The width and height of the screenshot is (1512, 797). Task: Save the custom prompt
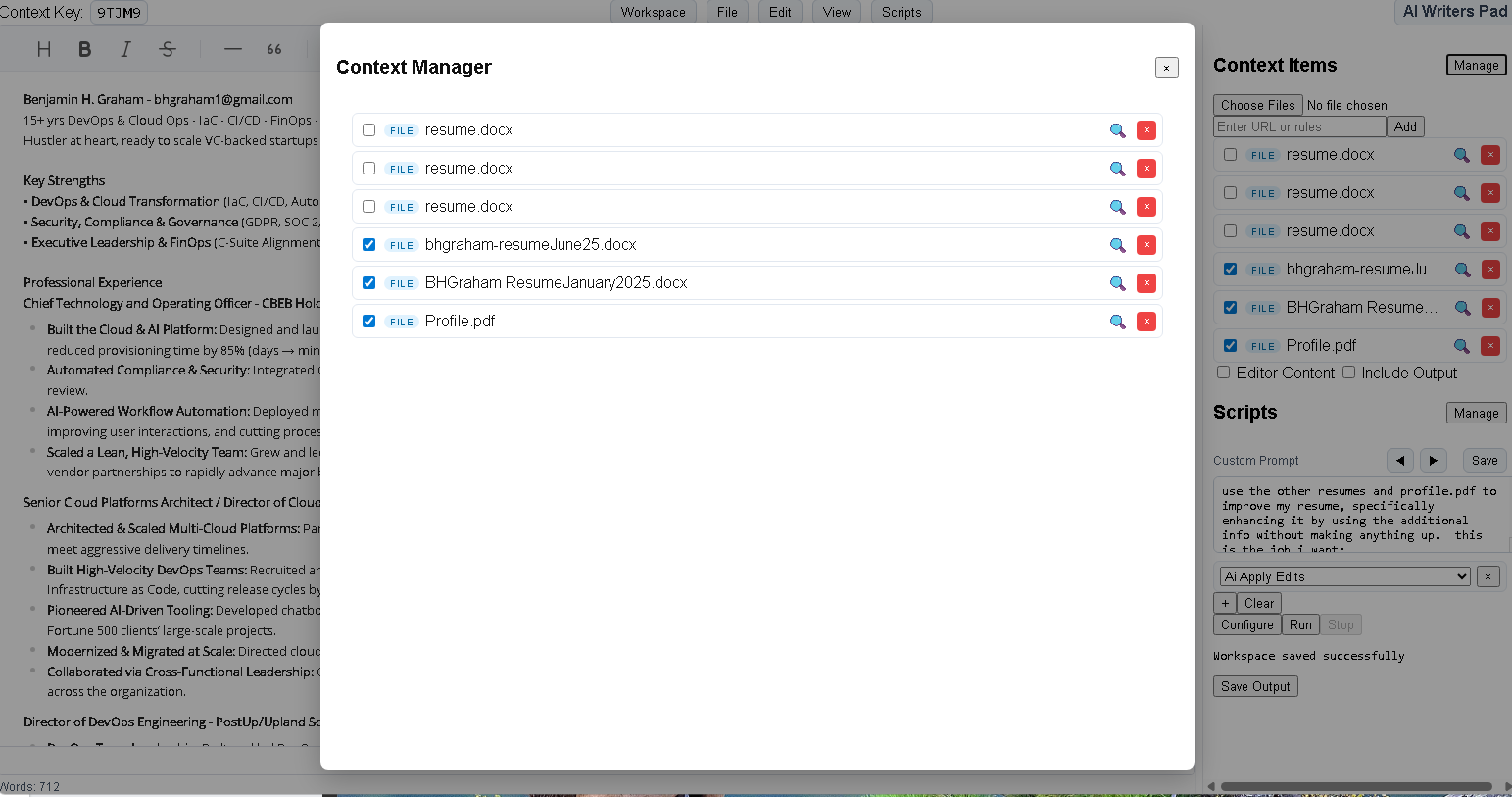(x=1485, y=461)
